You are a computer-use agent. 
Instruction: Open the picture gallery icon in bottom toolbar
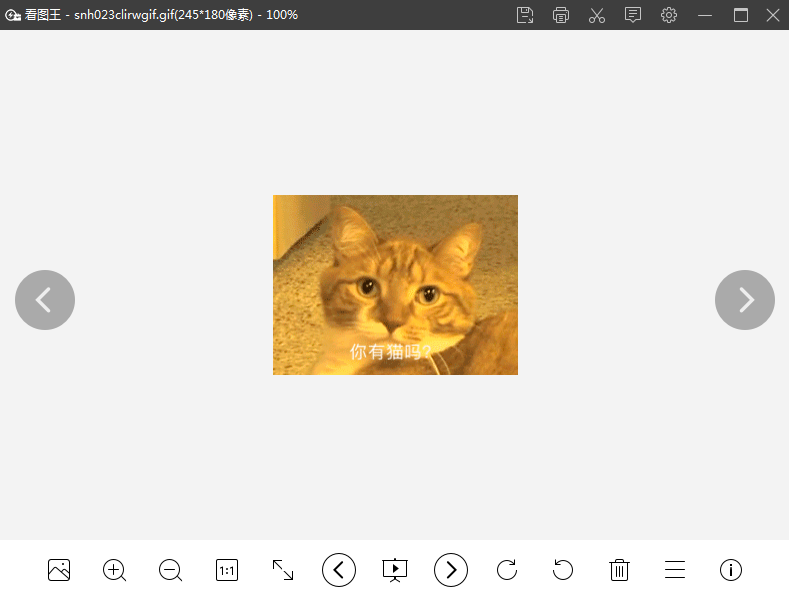point(59,570)
